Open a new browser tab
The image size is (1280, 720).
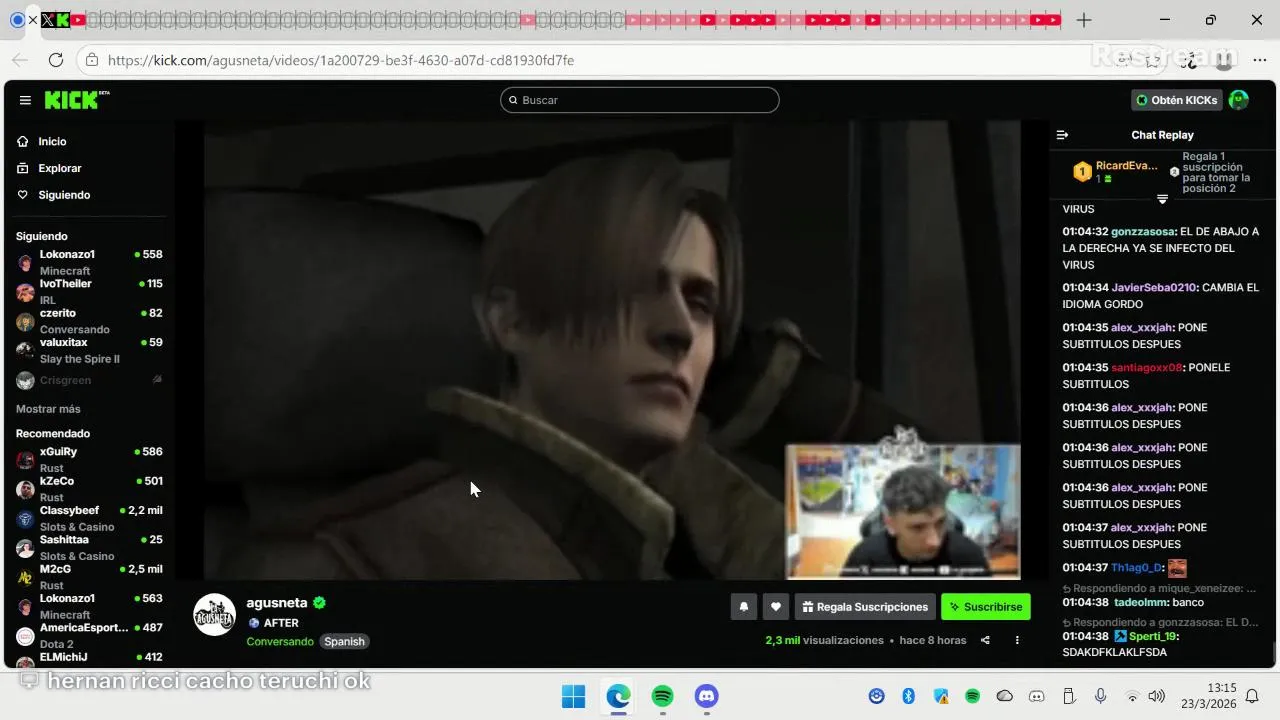1084,20
